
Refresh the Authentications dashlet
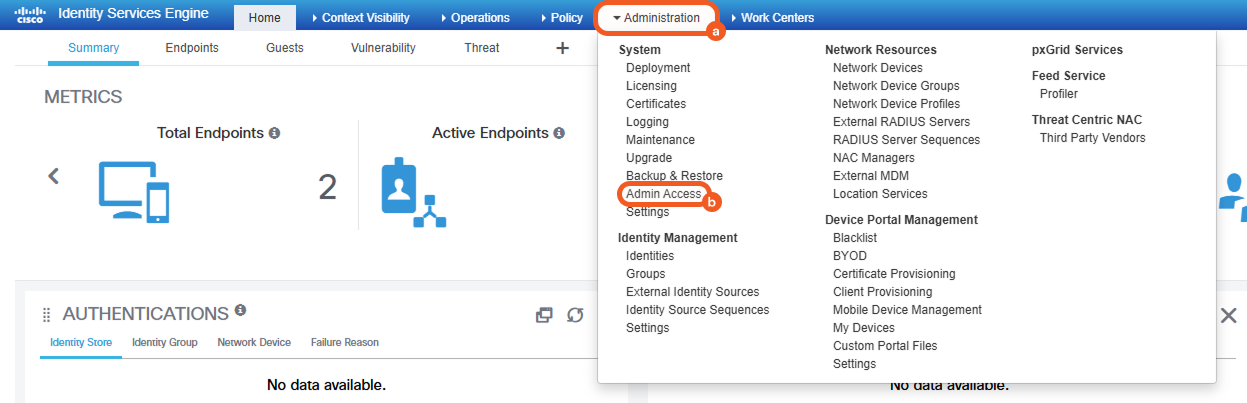575,315
